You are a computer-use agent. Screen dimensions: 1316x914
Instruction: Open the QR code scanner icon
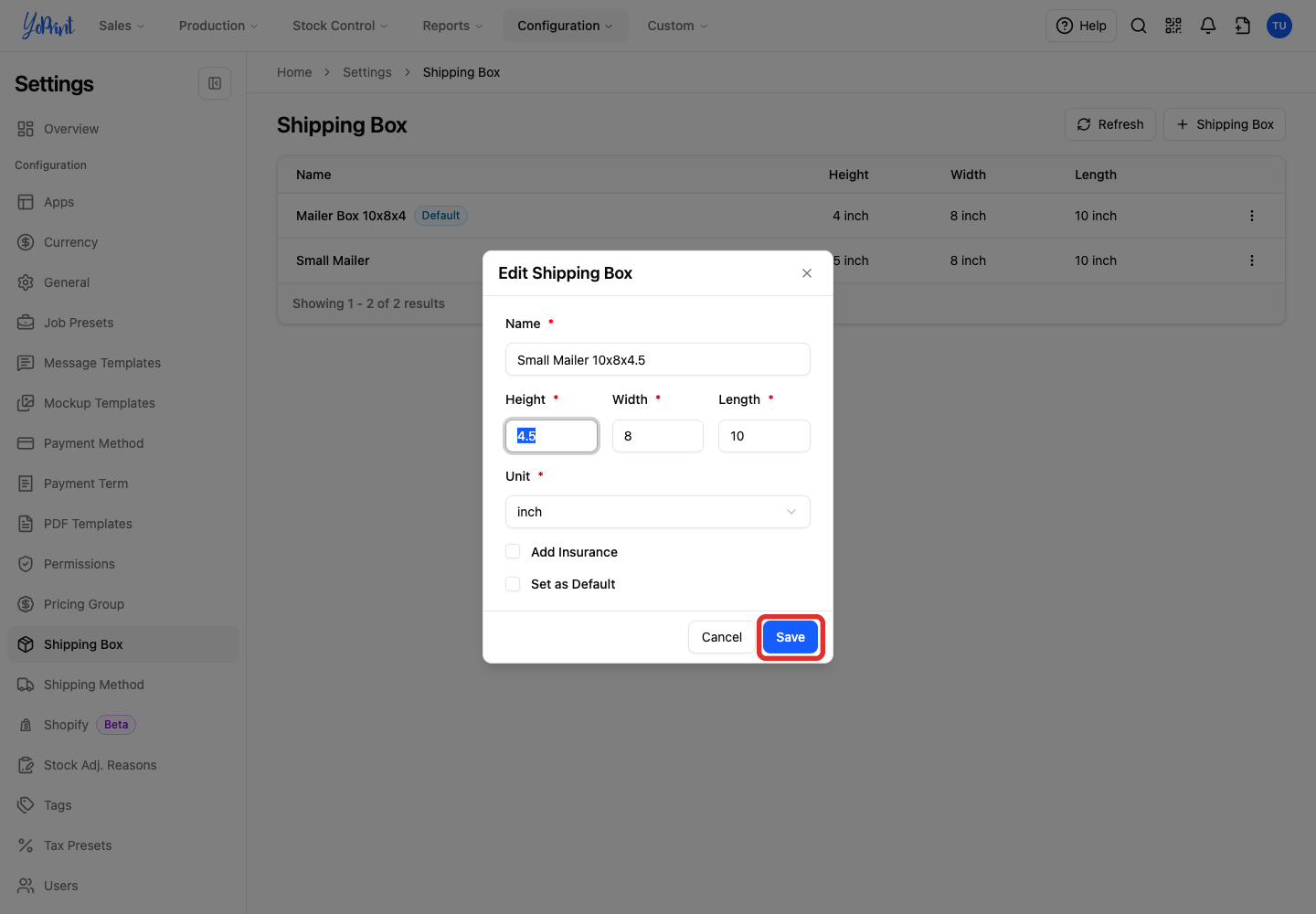[1173, 26]
